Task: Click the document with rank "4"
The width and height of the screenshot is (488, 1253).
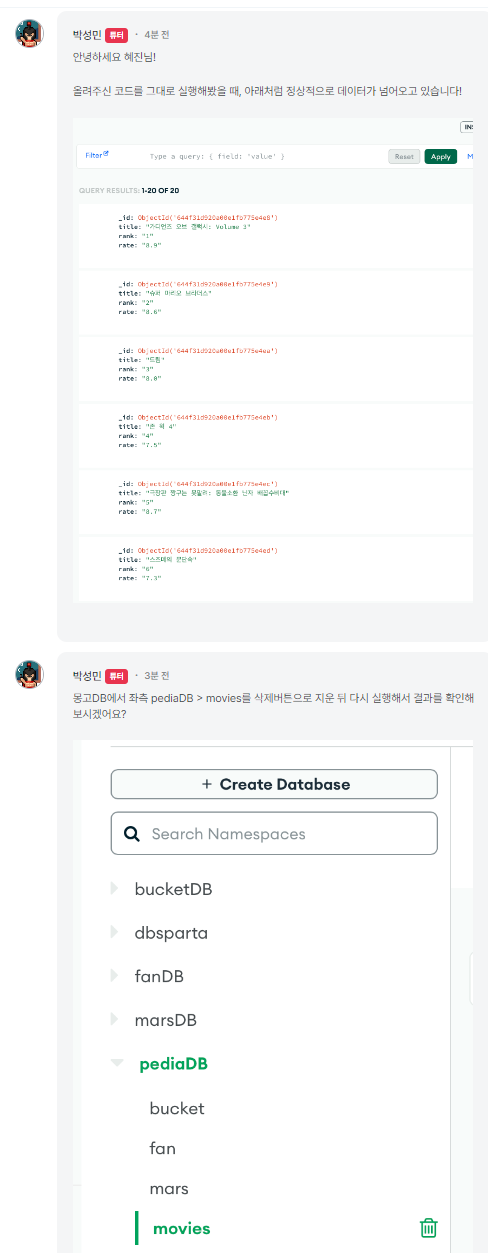Action: [275, 435]
